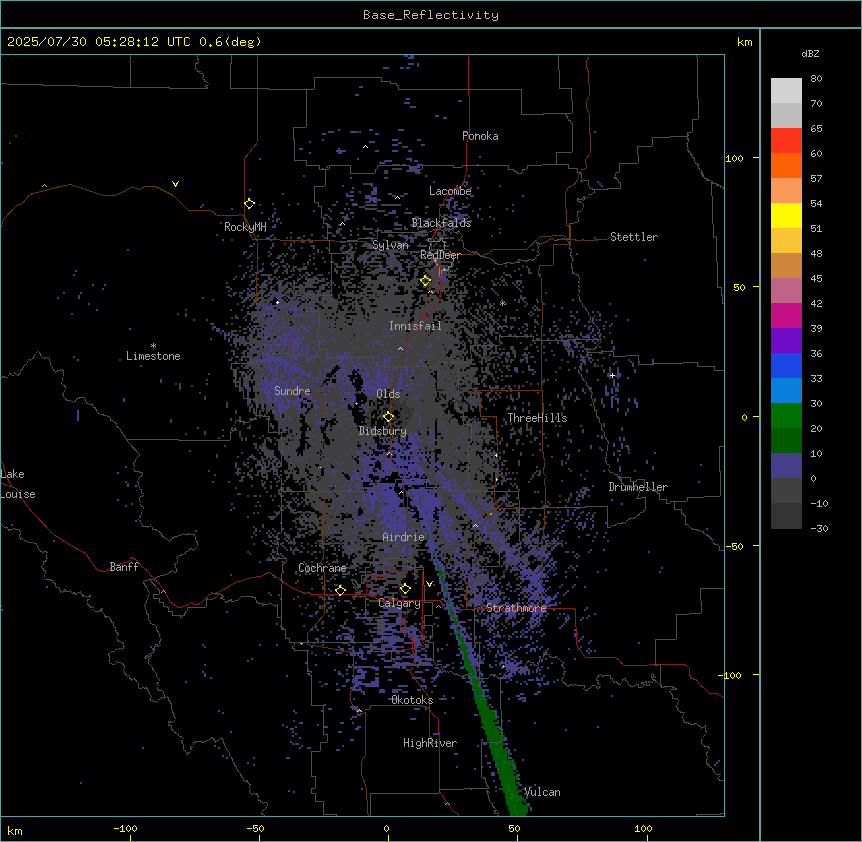
Task: Click the Vulcan label
Action: [x=542, y=792]
